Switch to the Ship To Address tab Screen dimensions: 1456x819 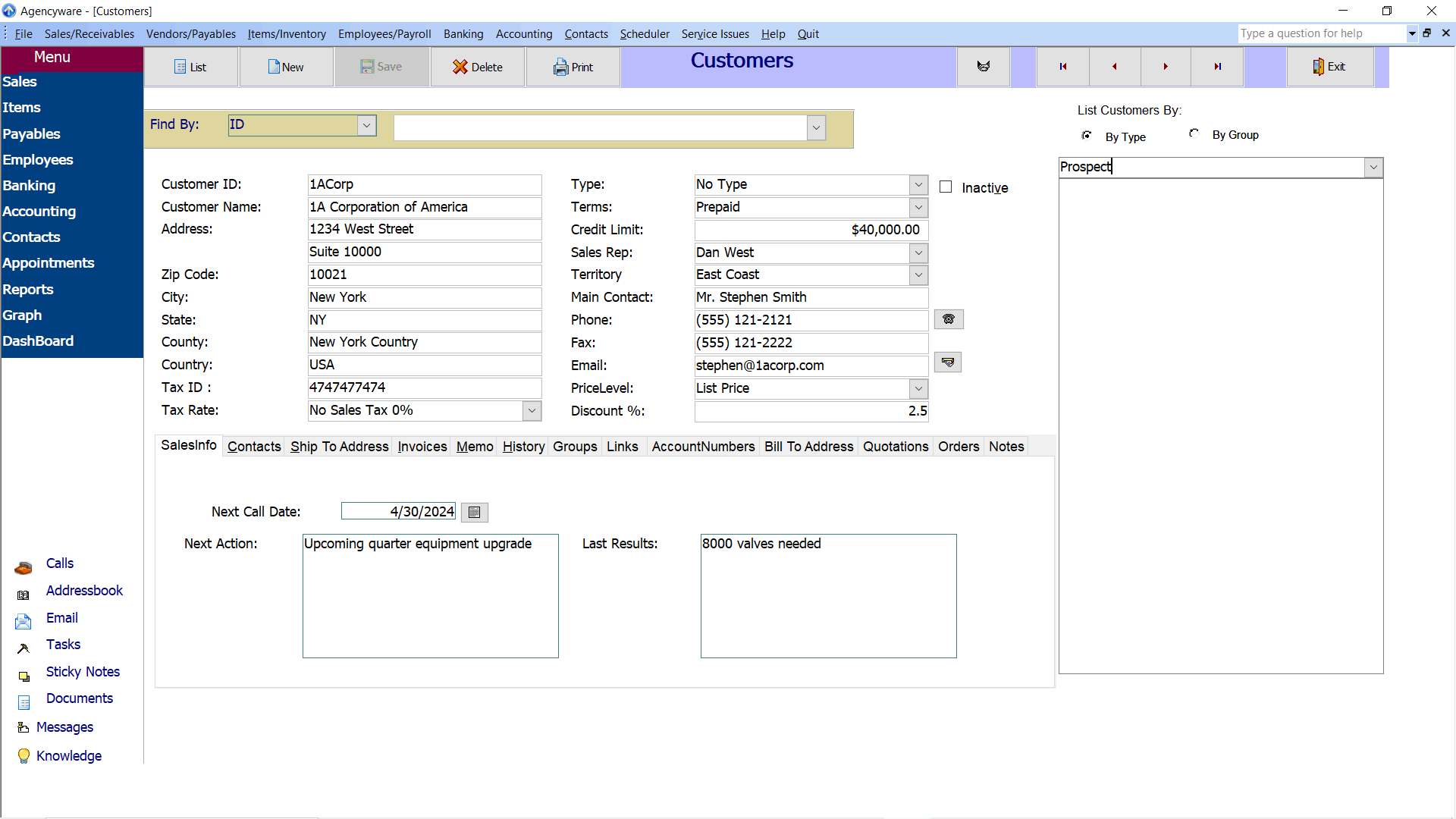click(339, 447)
